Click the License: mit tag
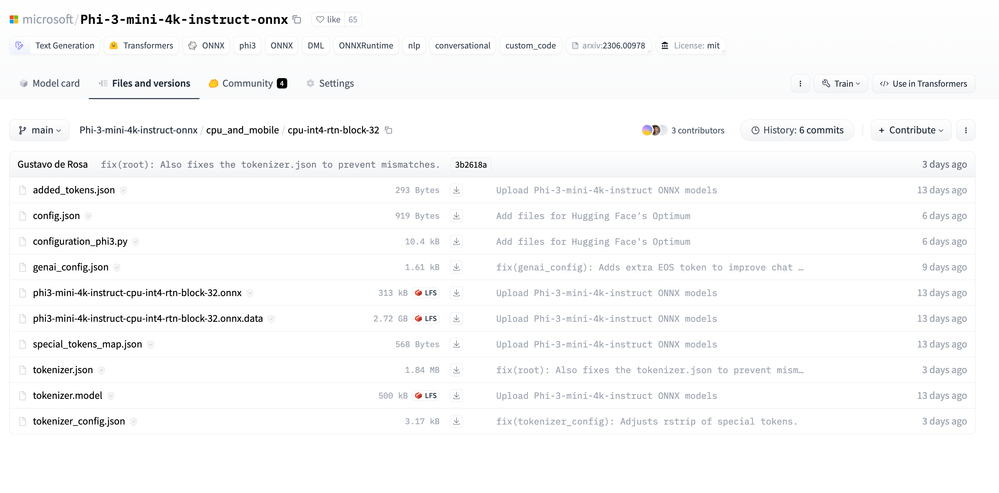This screenshot has height=493, width=999. click(x=691, y=46)
